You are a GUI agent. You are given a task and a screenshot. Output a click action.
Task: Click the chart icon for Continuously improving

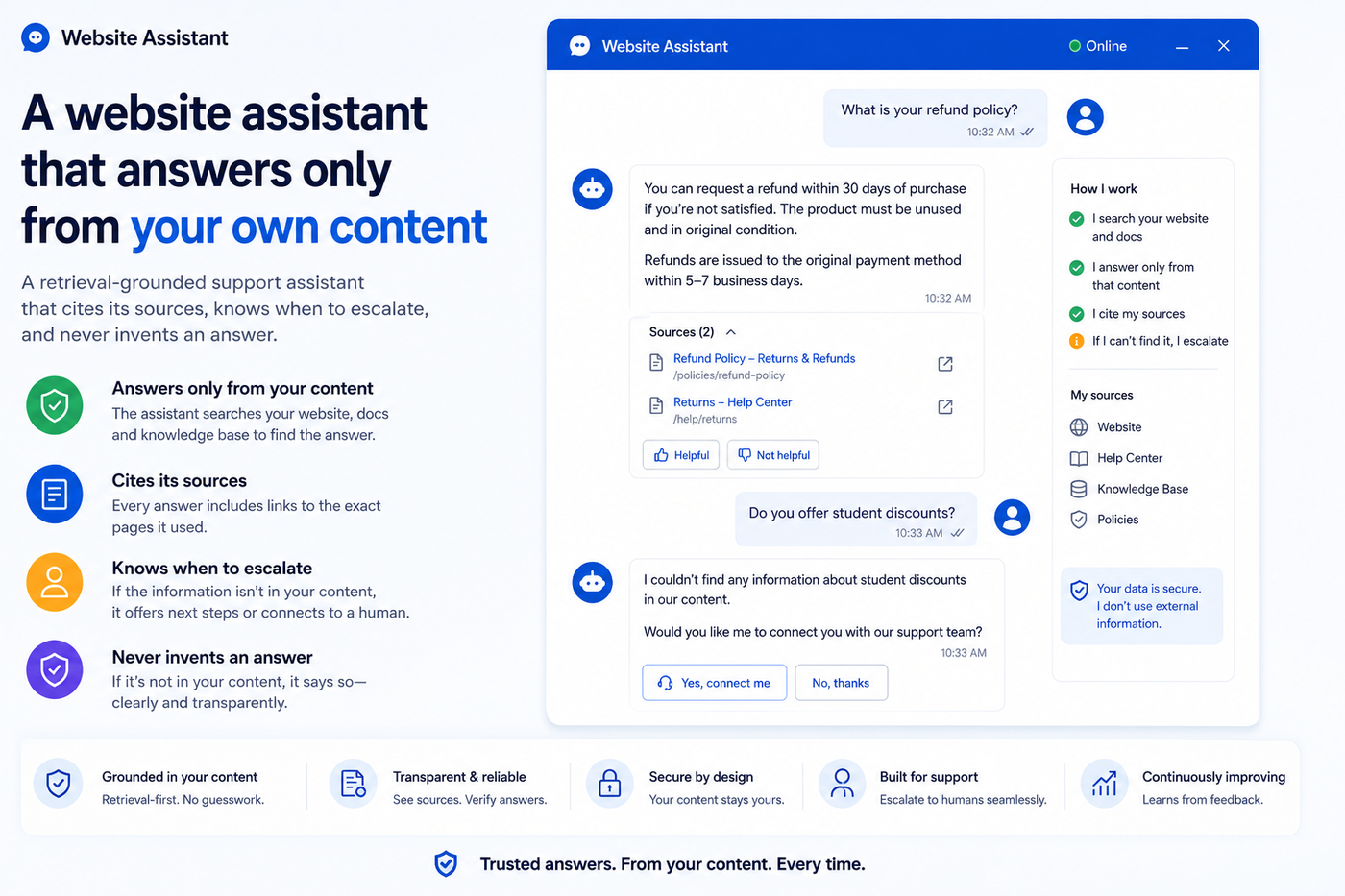pos(1105,784)
